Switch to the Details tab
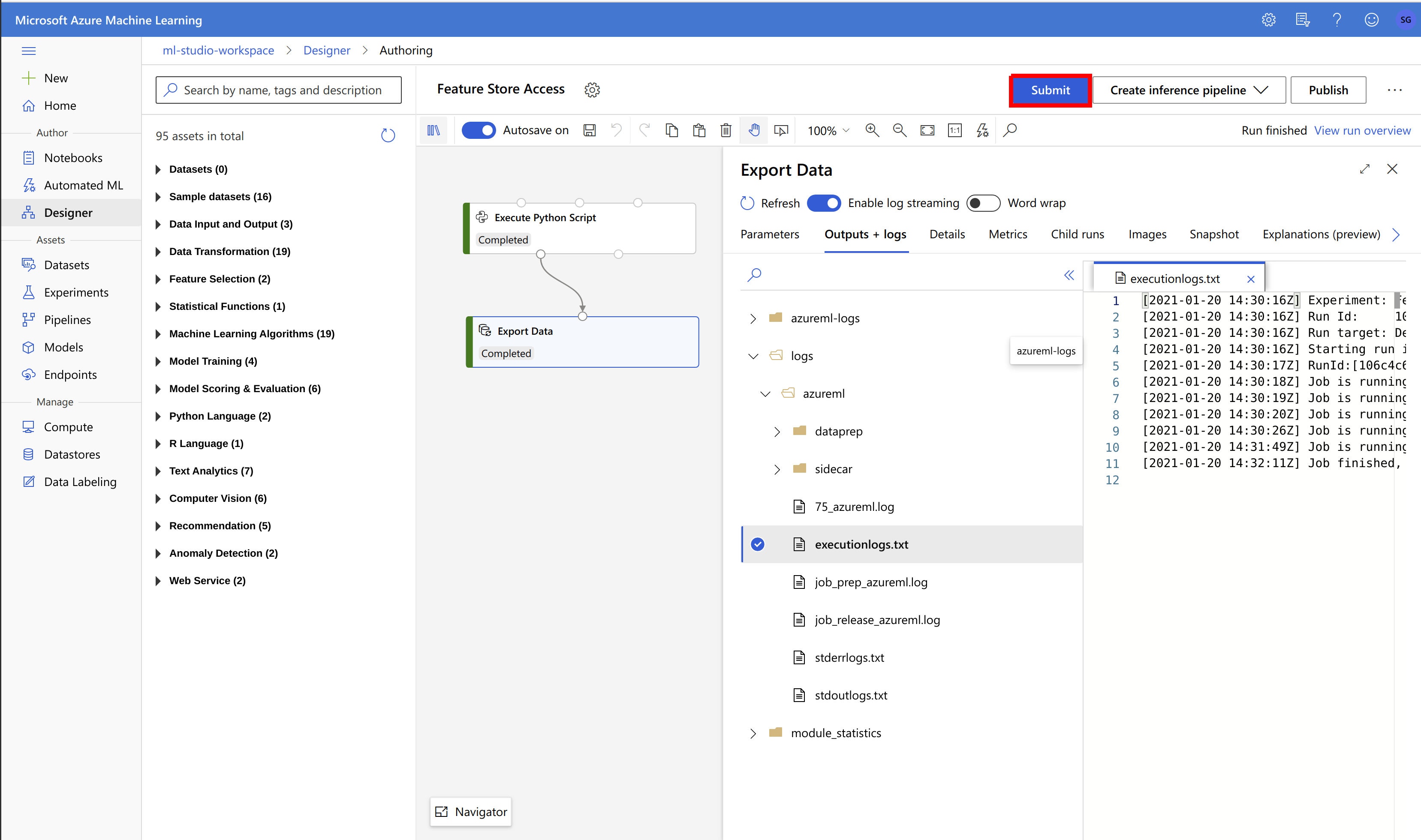 (x=947, y=234)
